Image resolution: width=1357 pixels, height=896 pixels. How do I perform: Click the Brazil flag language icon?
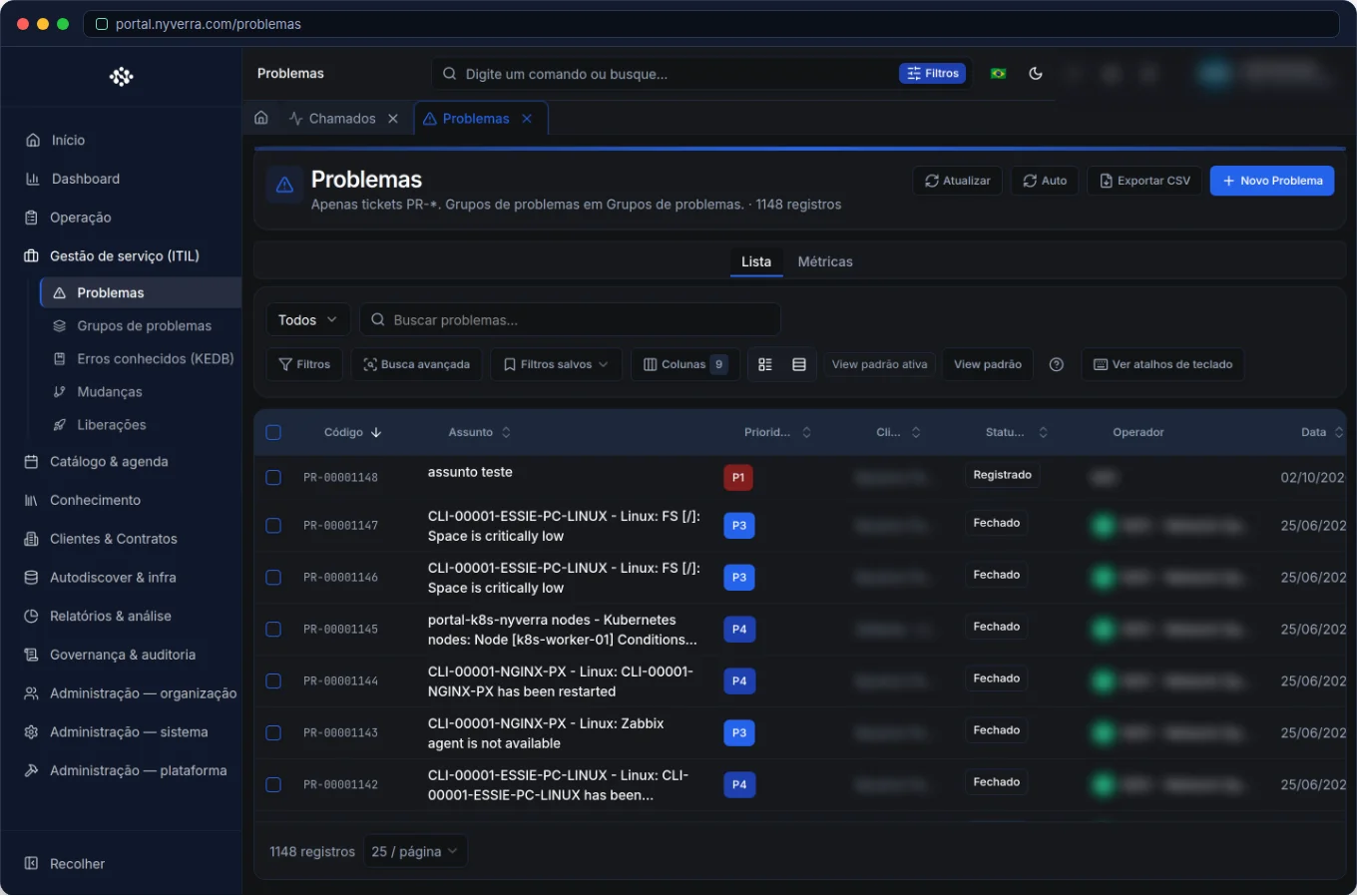998,74
